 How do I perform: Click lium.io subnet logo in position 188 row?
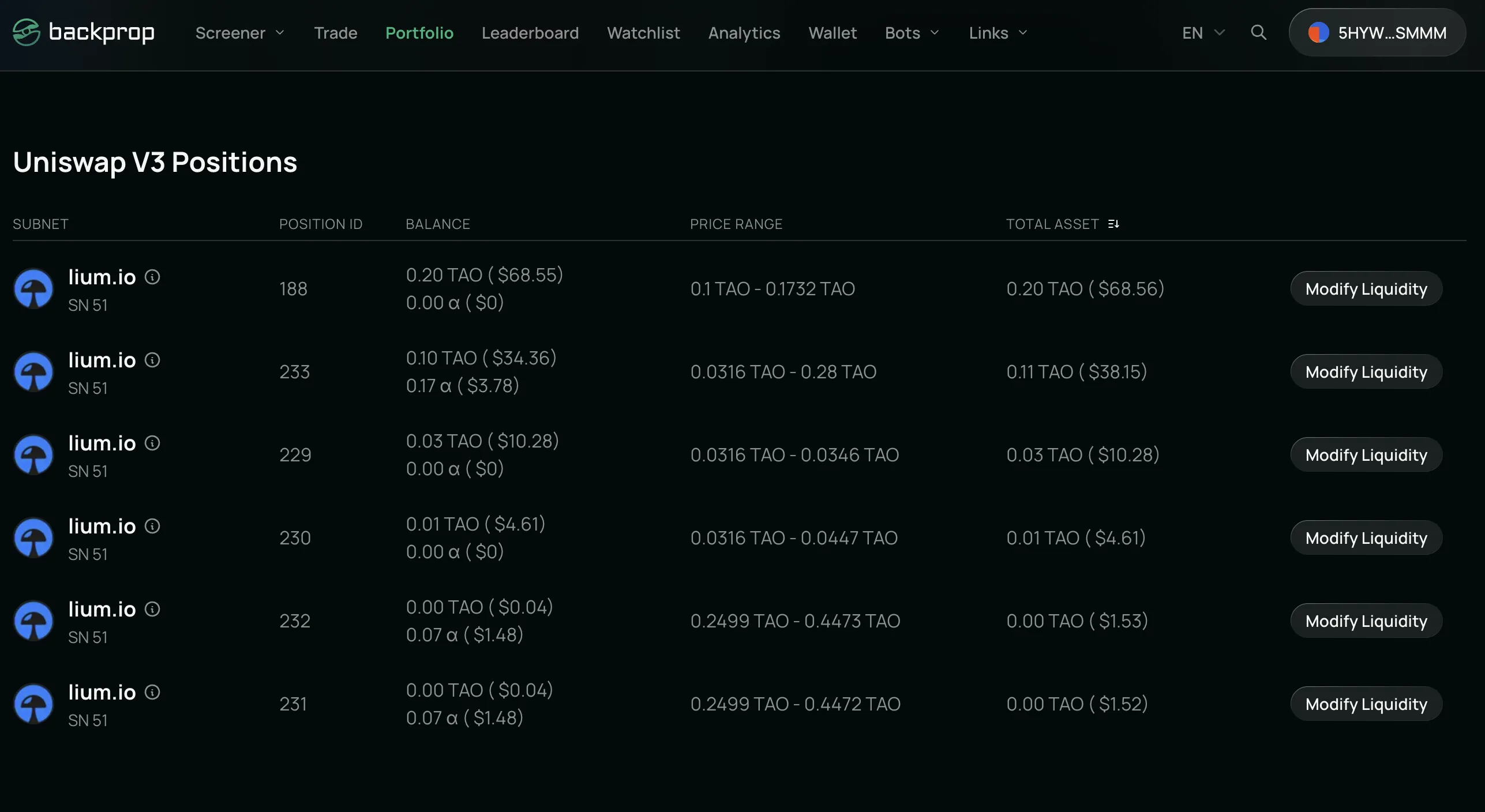(33, 289)
